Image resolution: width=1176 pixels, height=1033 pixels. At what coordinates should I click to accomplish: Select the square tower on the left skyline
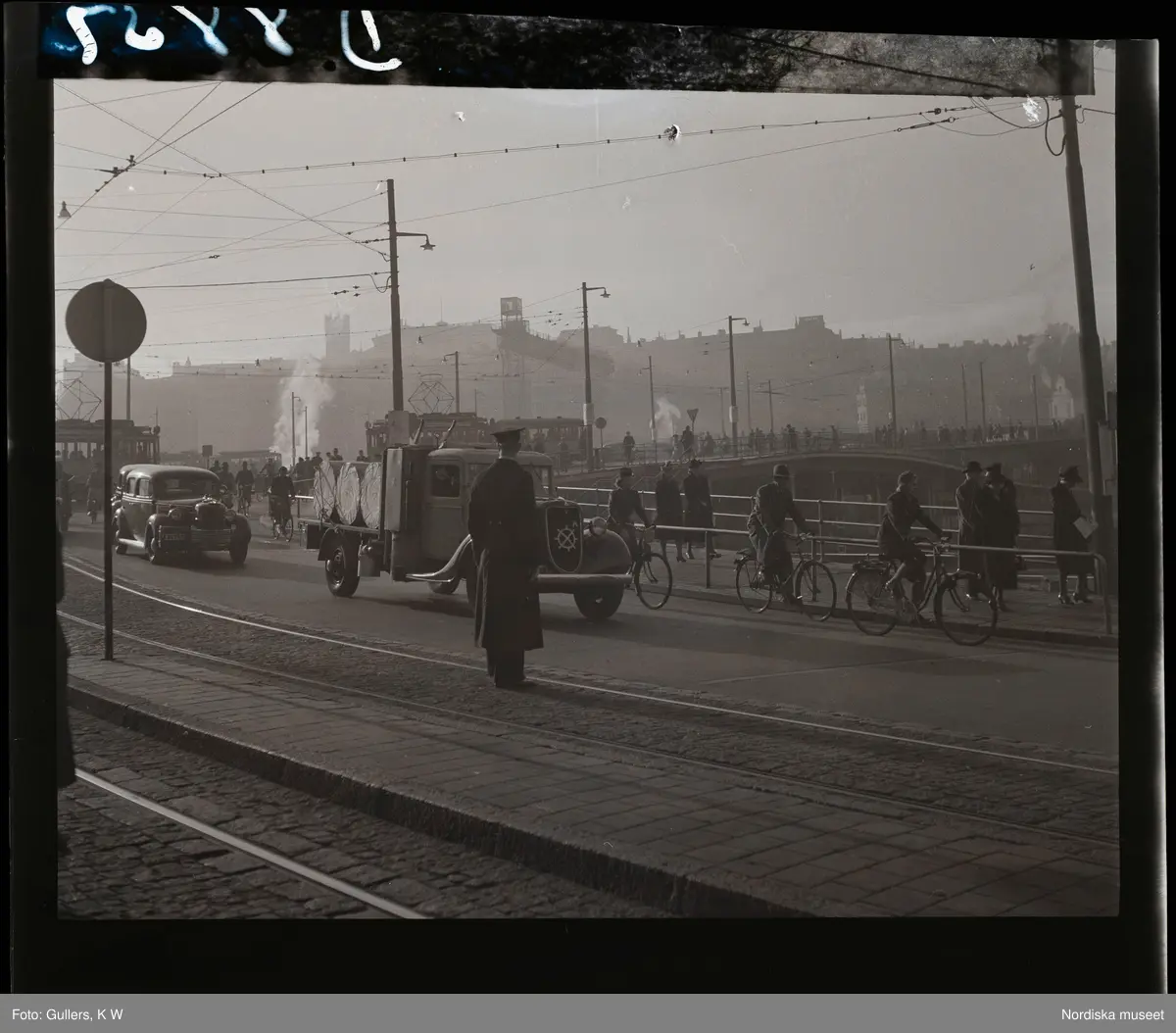coord(337,335)
